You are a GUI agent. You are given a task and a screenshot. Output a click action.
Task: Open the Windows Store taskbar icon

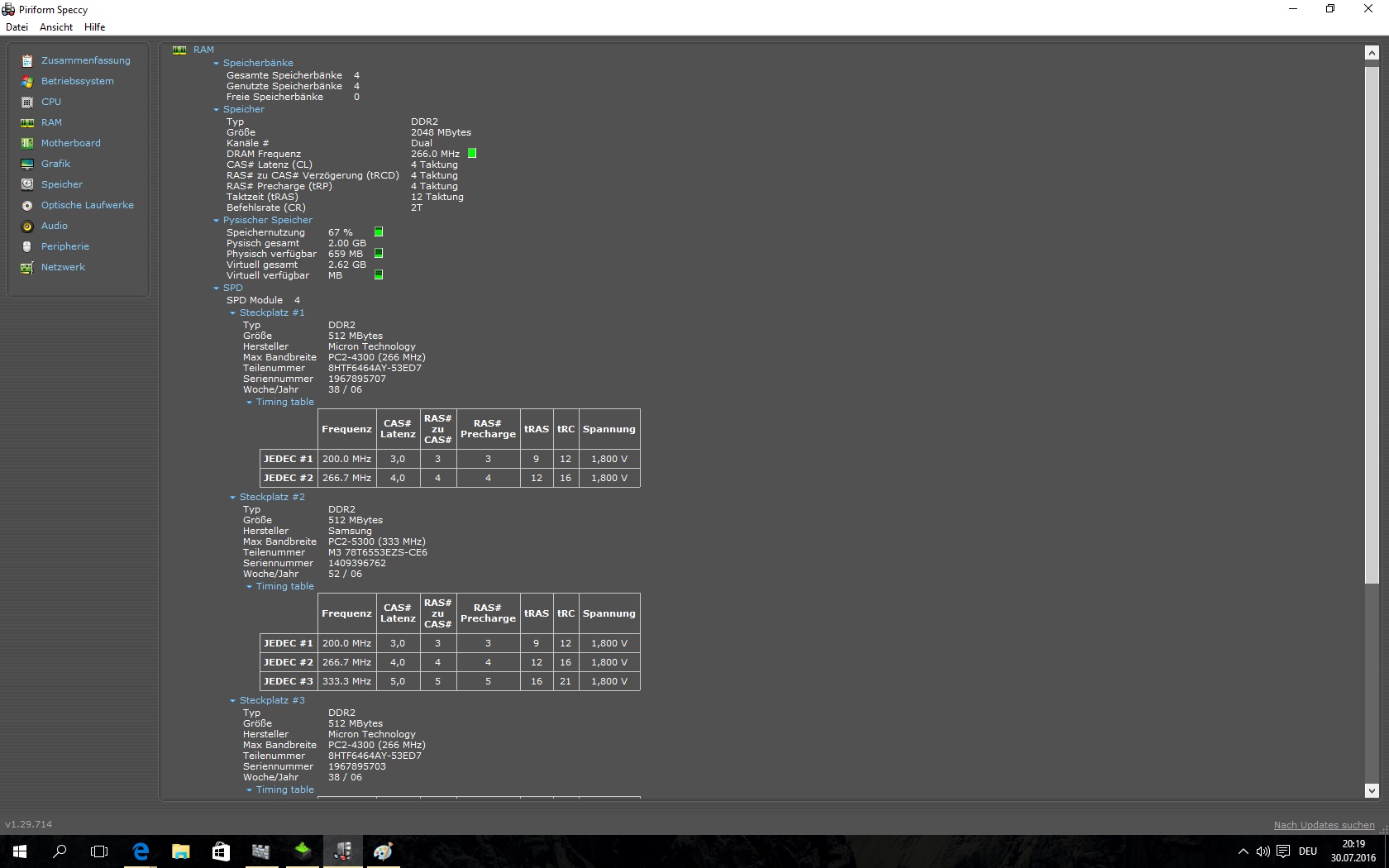click(x=221, y=851)
